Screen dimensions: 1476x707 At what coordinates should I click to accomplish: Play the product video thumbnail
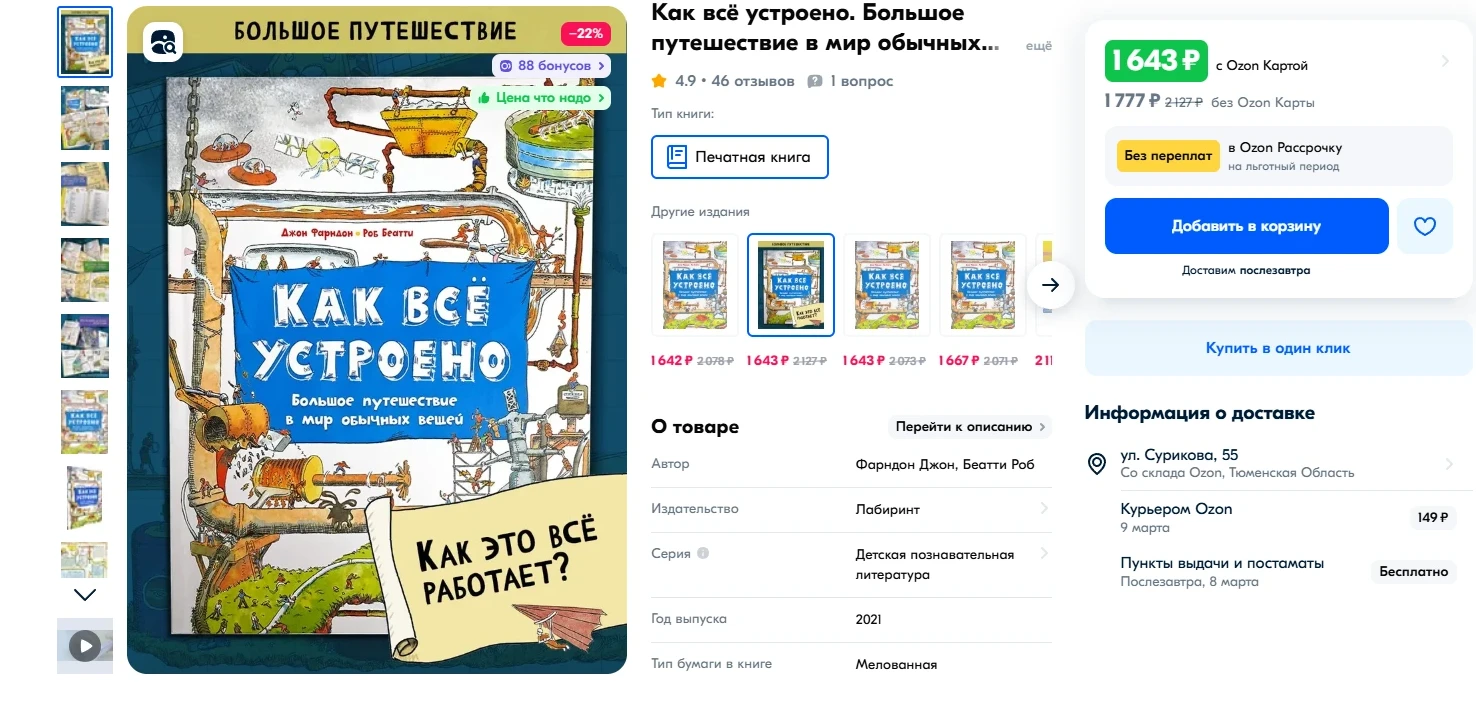tap(85, 646)
